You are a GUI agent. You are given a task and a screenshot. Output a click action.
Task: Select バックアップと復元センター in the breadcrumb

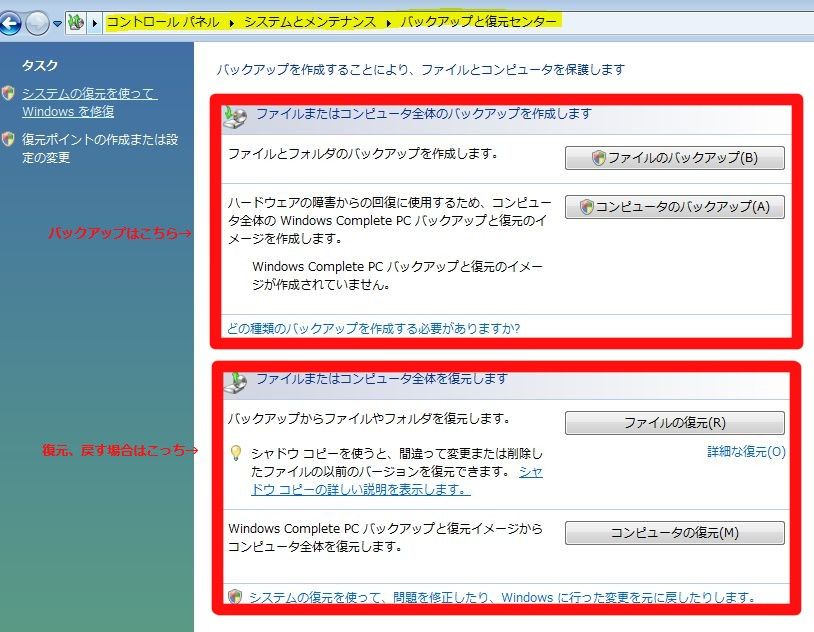tap(478, 22)
